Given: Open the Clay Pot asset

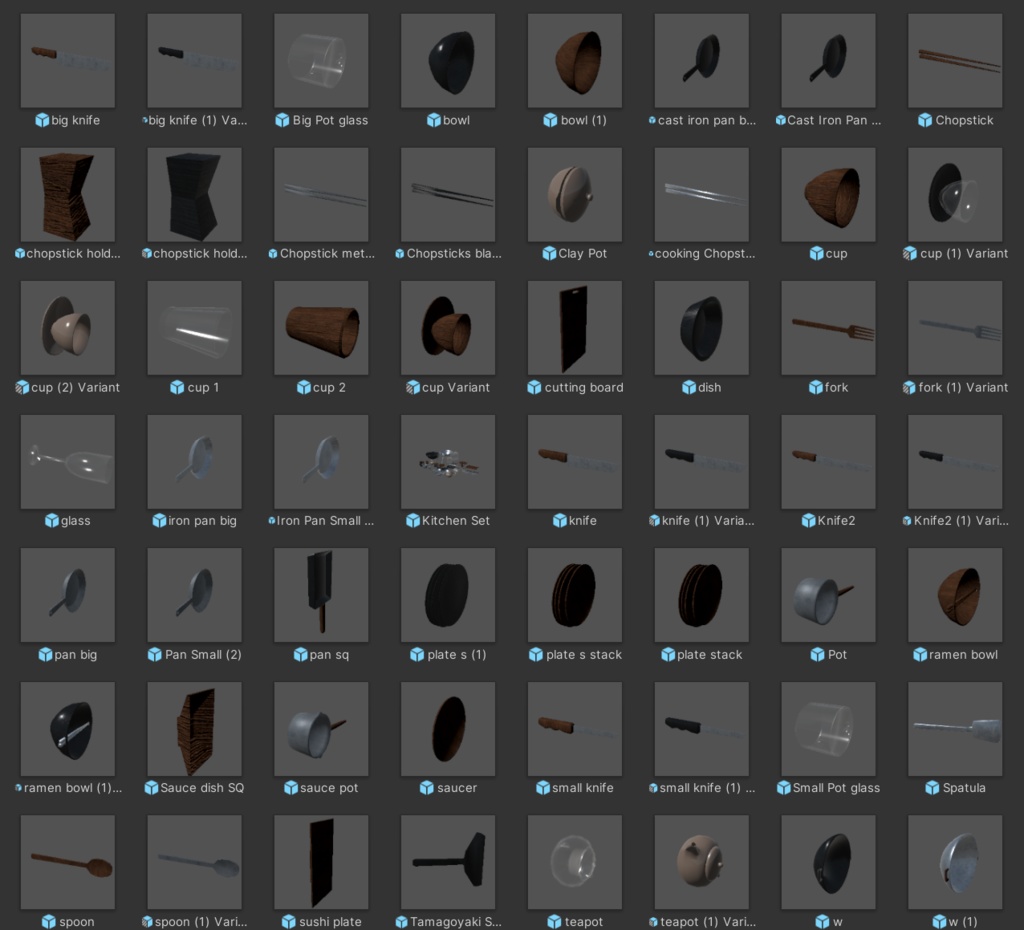Looking at the screenshot, I should [575, 194].
